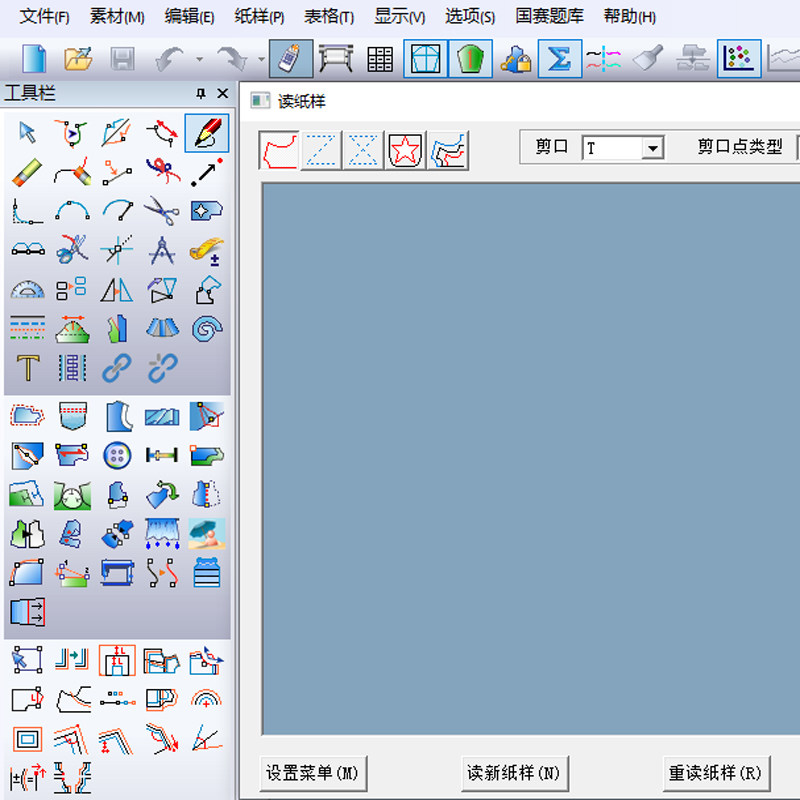Click the open folder toolbar icon
800x800 pixels.
[78, 59]
